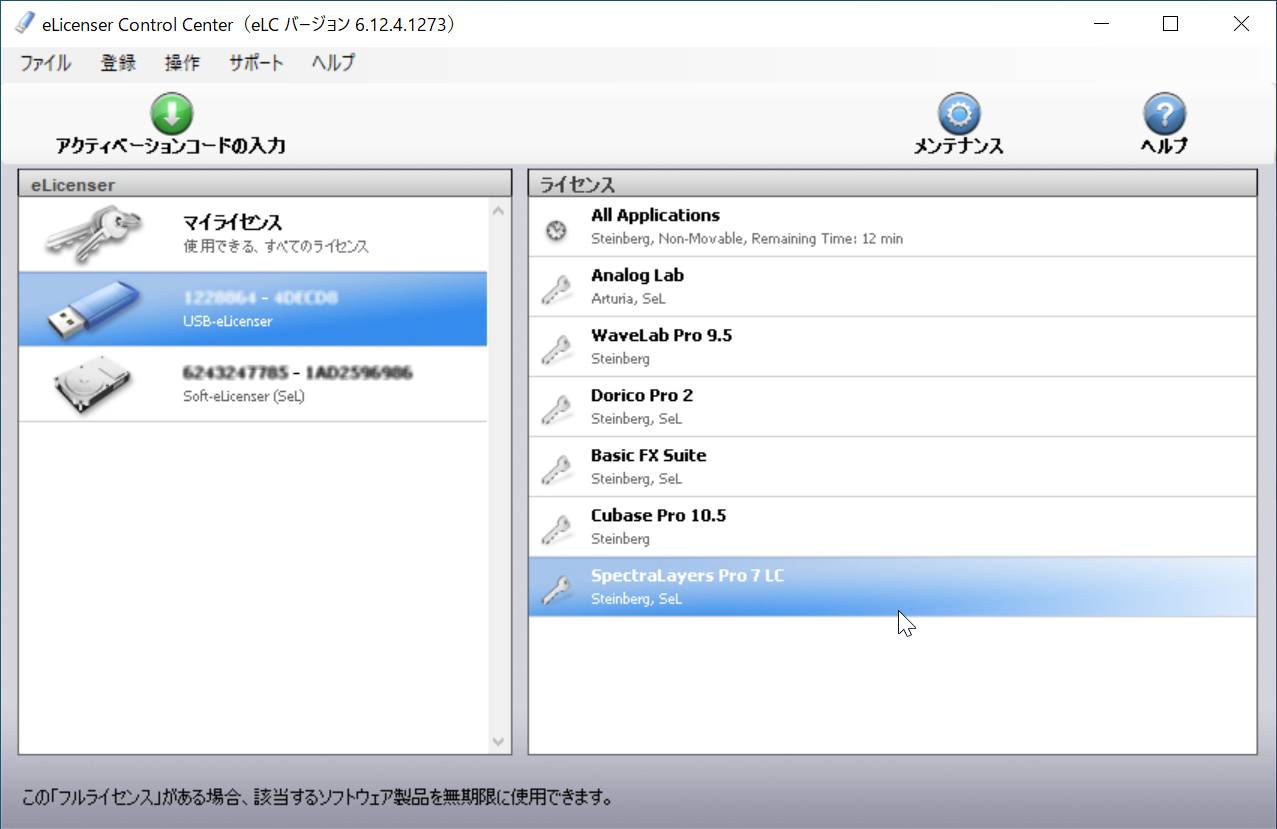
Task: Open the 登録 menu
Action: tap(118, 63)
